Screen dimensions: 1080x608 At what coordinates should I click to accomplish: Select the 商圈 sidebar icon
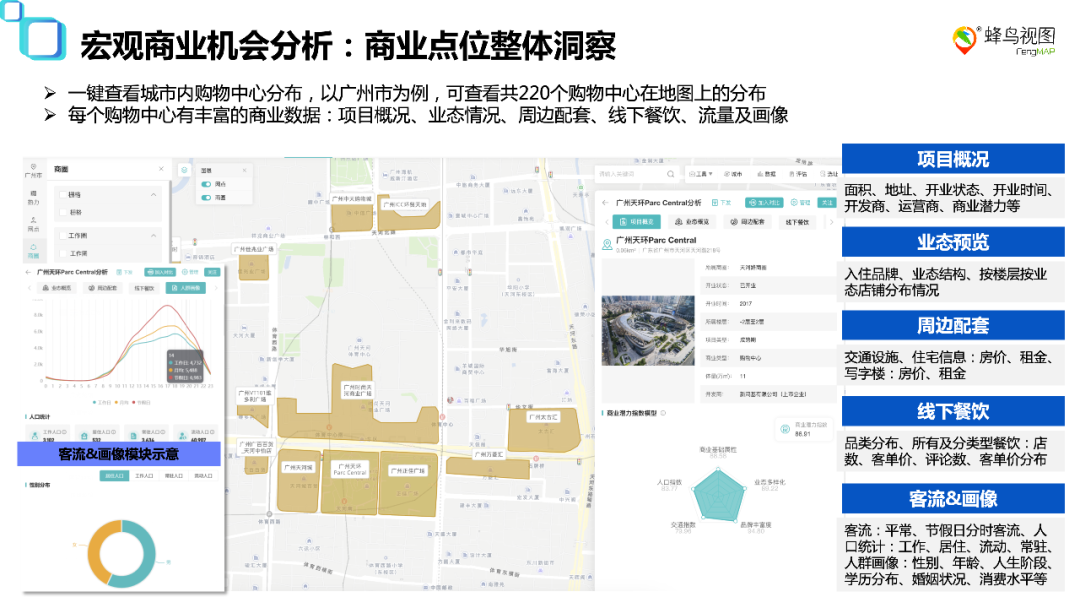point(33,250)
